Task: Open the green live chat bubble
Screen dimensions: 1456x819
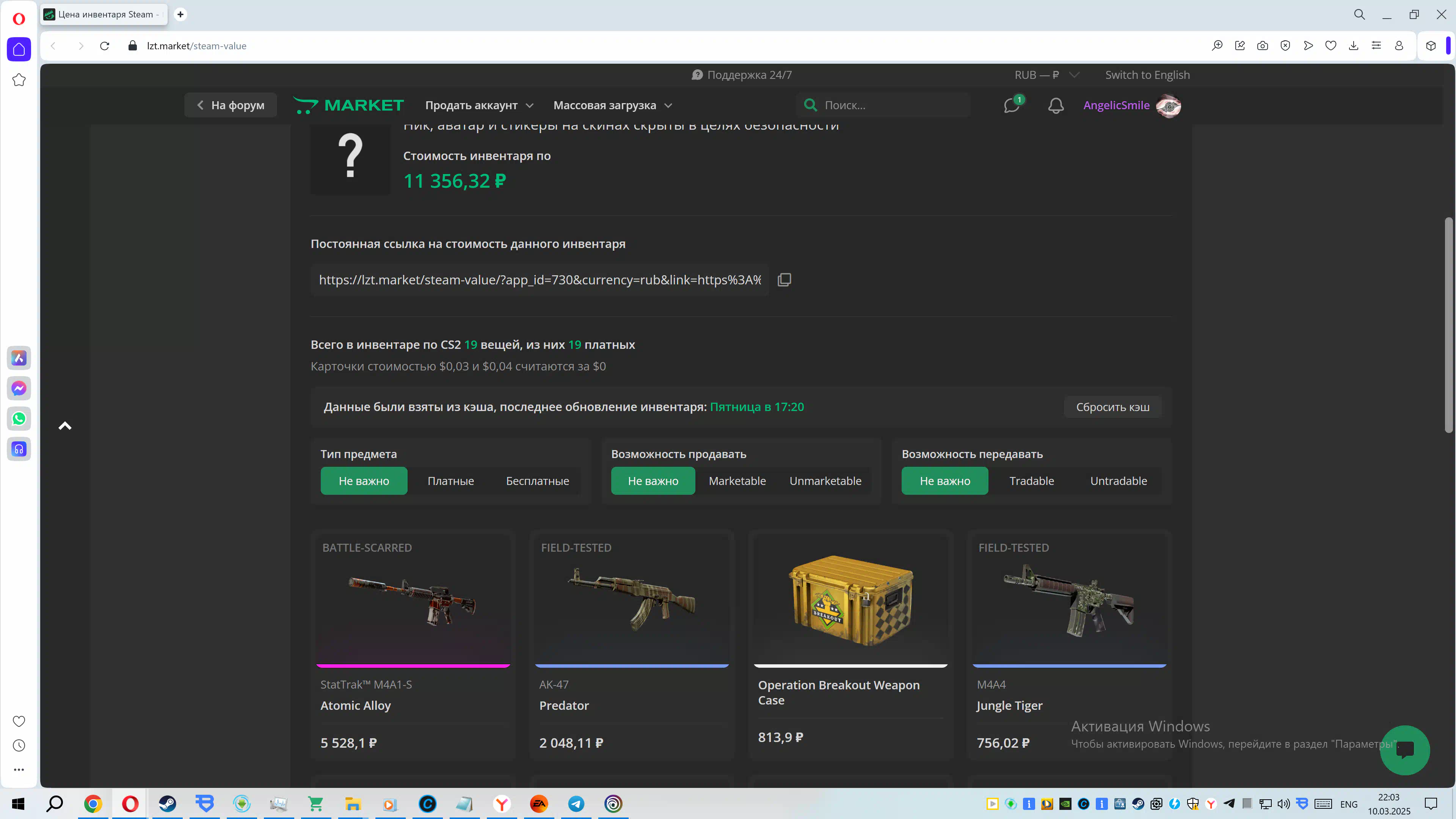Action: (x=1404, y=750)
